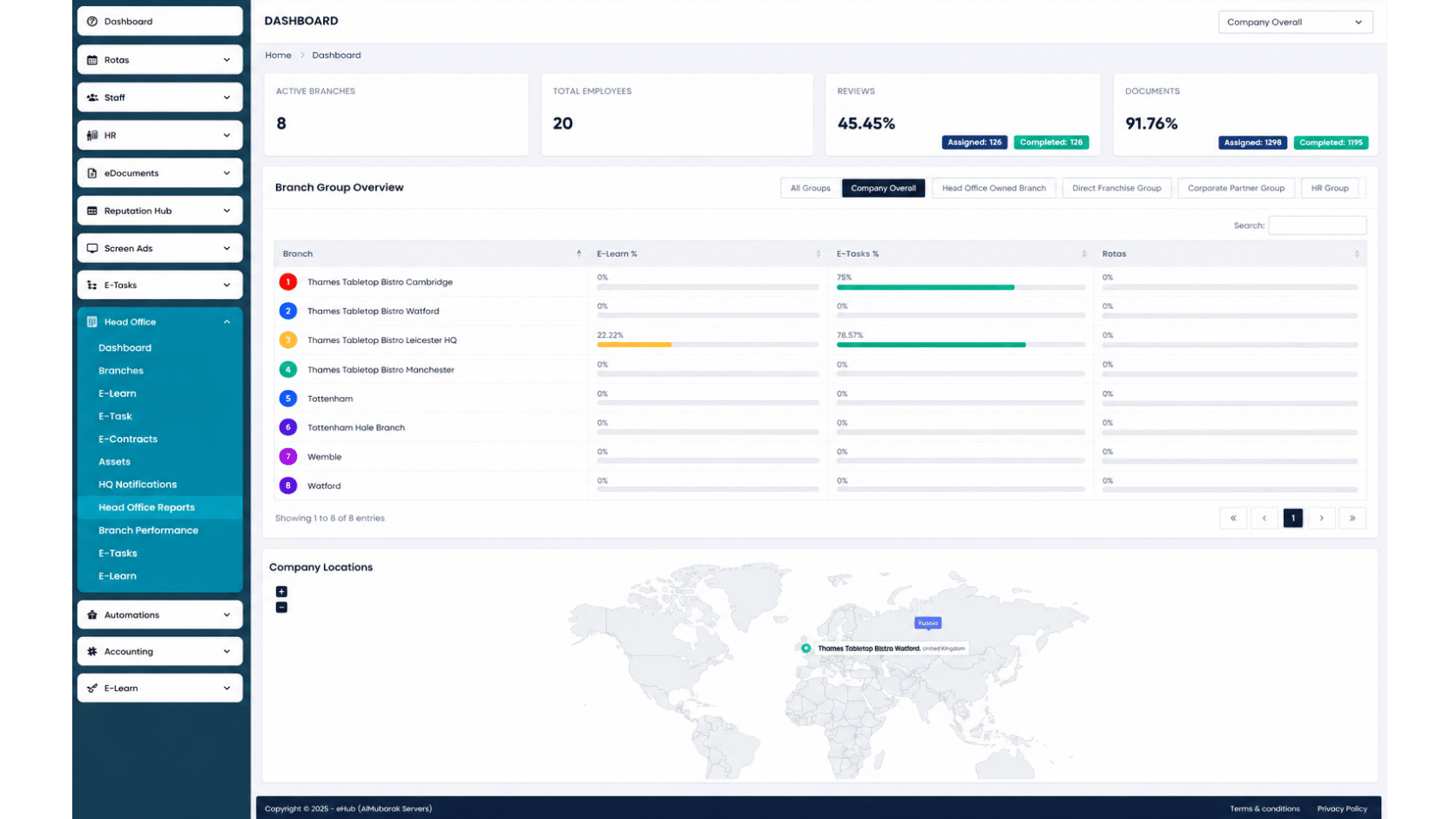The height and width of the screenshot is (819, 1456).
Task: Click the Accounting sidebar icon
Action: tap(92, 652)
